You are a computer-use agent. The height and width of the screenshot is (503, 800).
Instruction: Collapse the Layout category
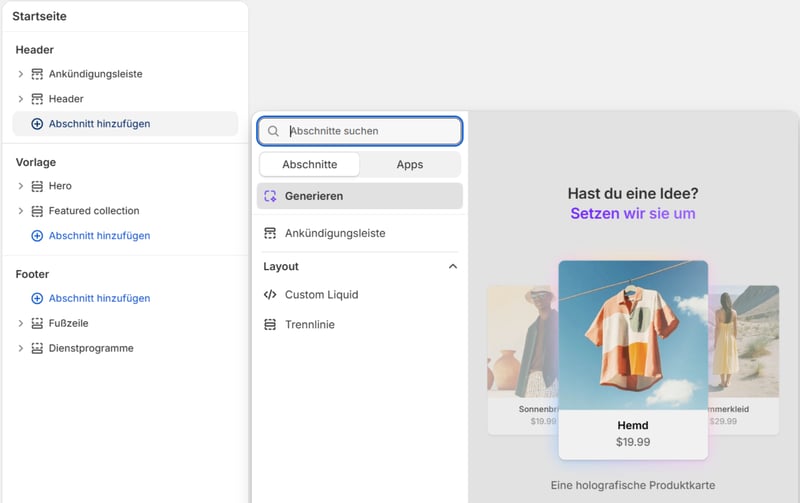click(x=452, y=267)
